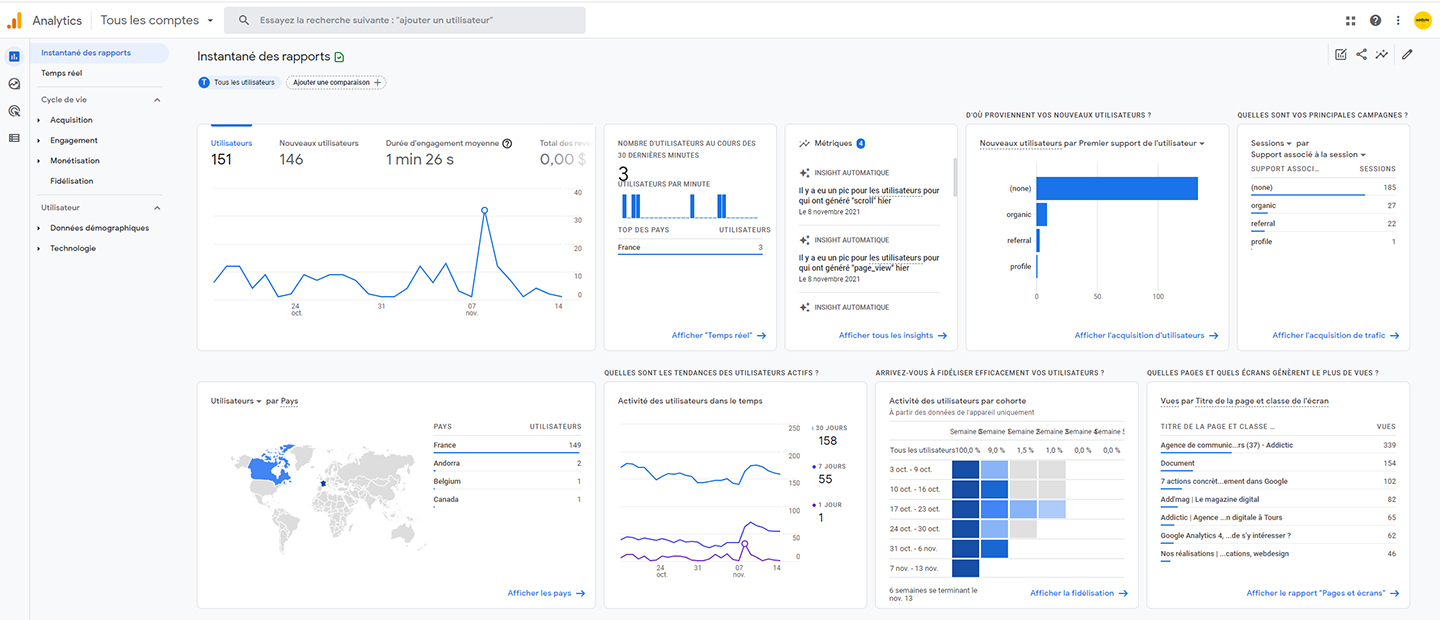Viewport: 1440px width, 620px height.
Task: Open the three-dot more options menu
Action: pyautogui.click(x=1398, y=20)
